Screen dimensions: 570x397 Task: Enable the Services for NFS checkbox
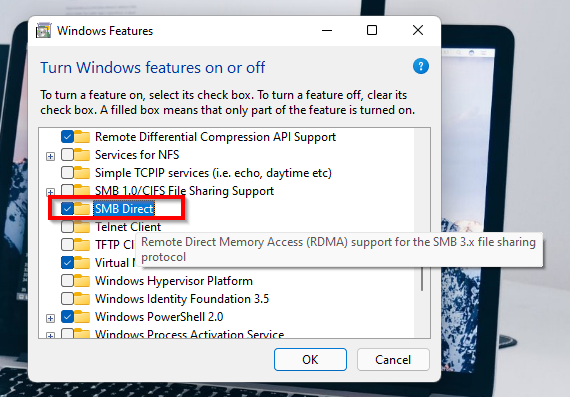[68, 155]
